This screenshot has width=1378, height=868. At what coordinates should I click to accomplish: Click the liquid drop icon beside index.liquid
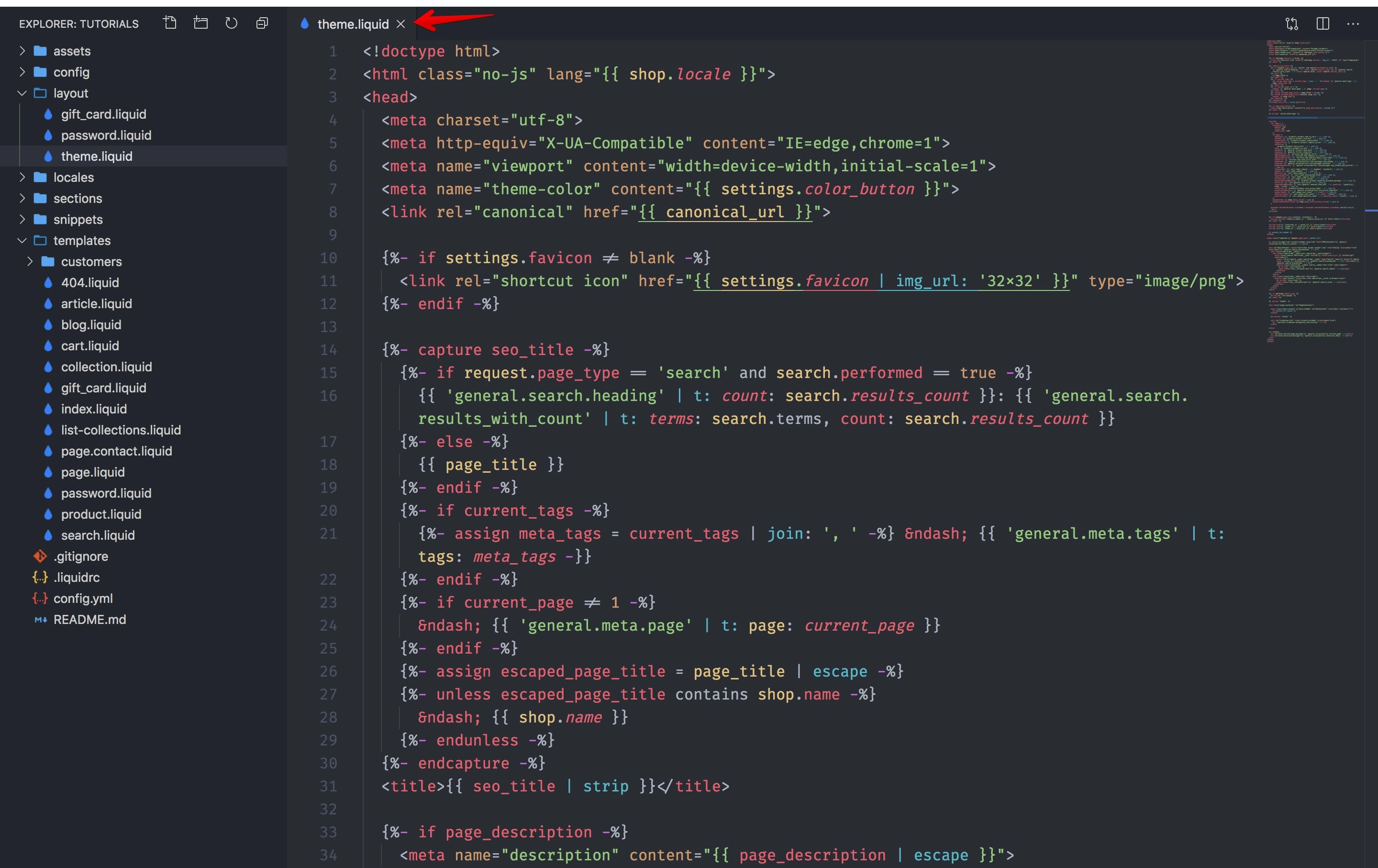tap(48, 409)
